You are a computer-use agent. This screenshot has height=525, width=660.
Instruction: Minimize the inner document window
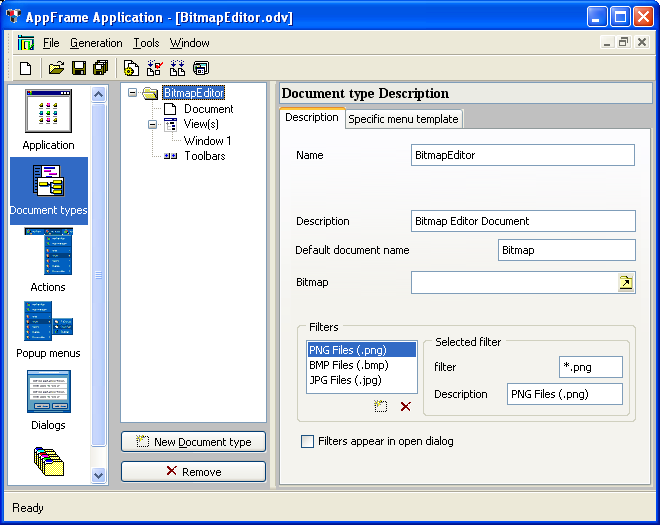pyautogui.click(x=607, y=42)
